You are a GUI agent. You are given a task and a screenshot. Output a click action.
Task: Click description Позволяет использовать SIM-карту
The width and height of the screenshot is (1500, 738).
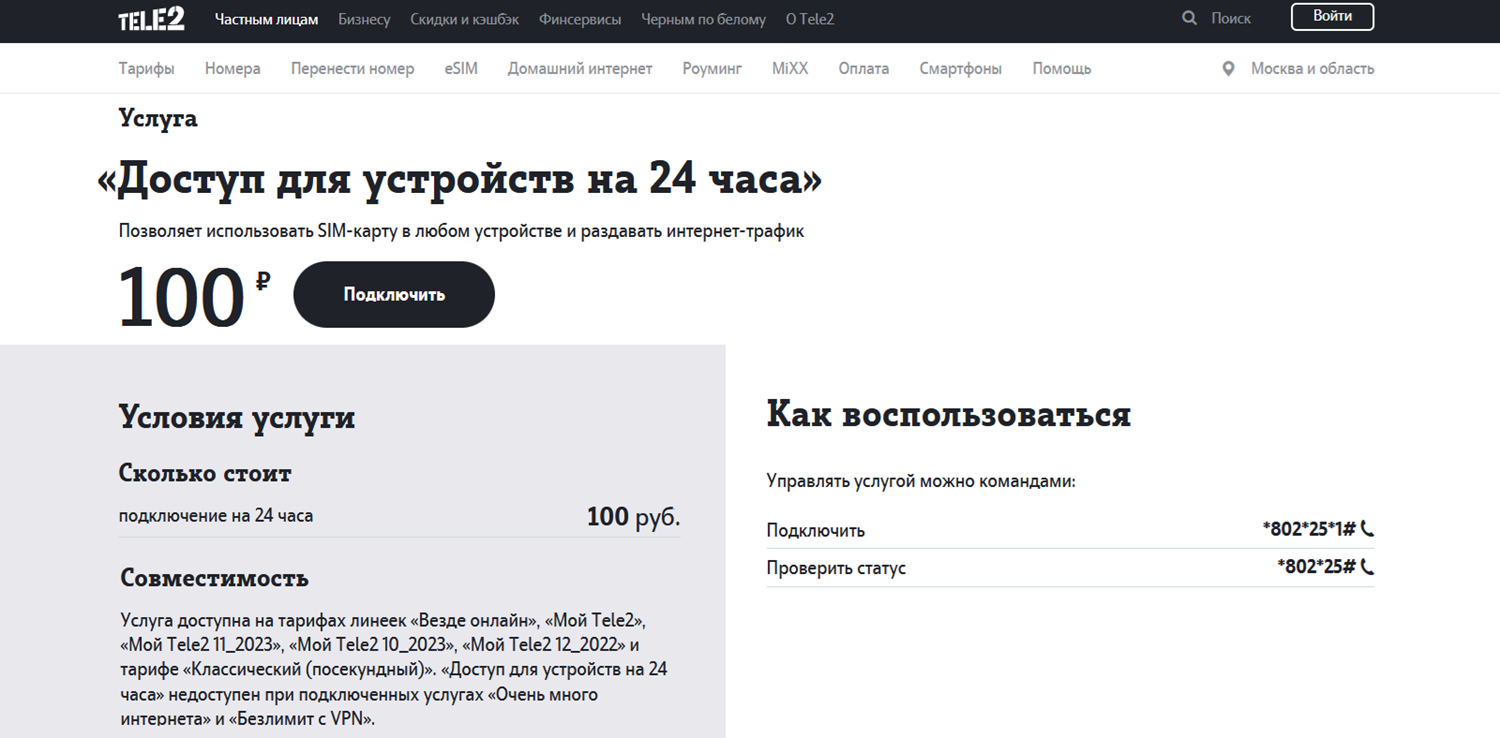[461, 231]
